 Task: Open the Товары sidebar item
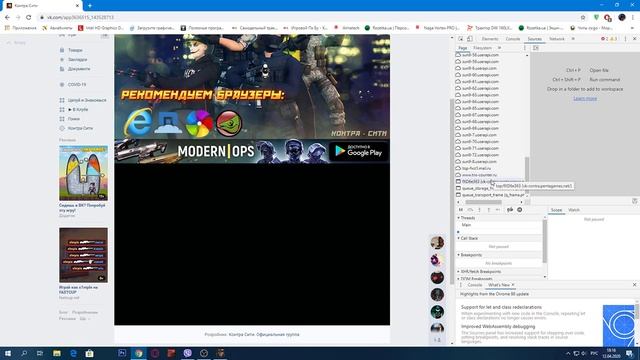[75, 50]
